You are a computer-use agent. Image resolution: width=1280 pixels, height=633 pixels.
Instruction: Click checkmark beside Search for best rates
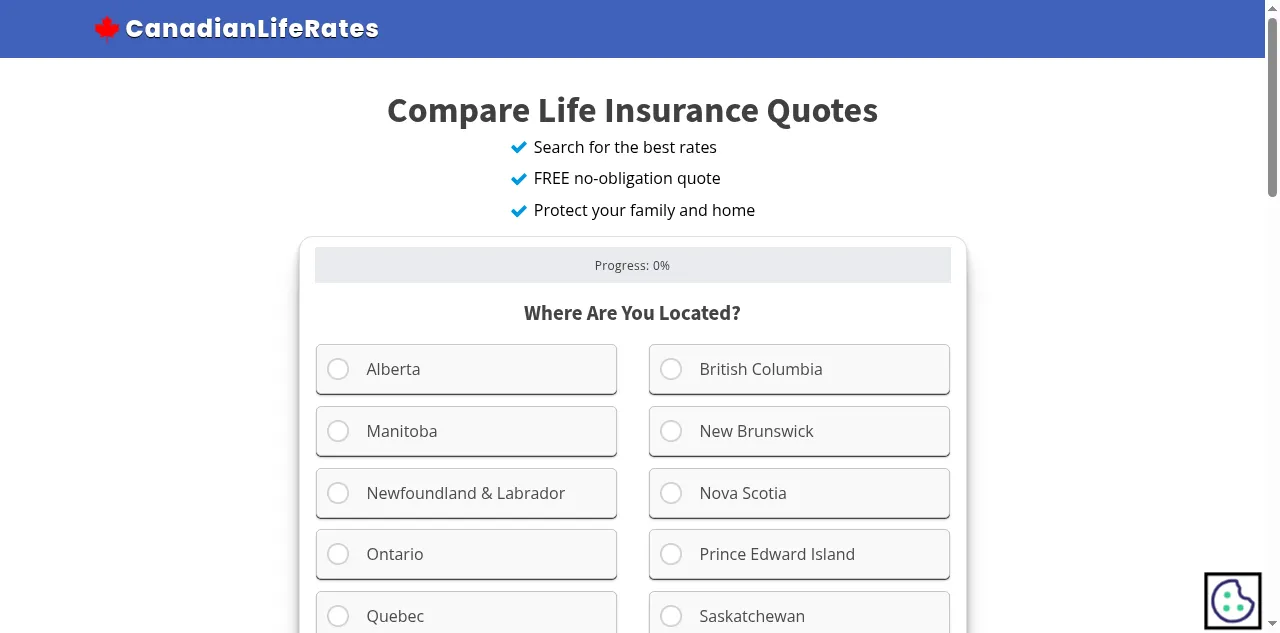[x=519, y=148]
